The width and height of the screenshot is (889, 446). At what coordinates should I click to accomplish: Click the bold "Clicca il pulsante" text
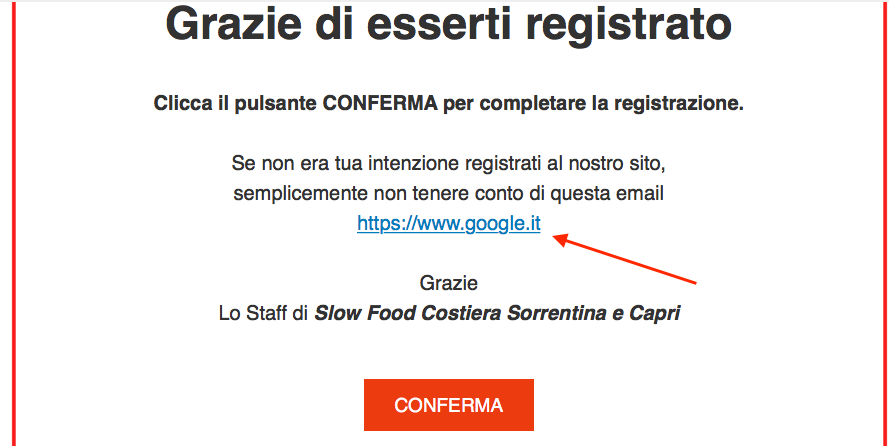(235, 104)
